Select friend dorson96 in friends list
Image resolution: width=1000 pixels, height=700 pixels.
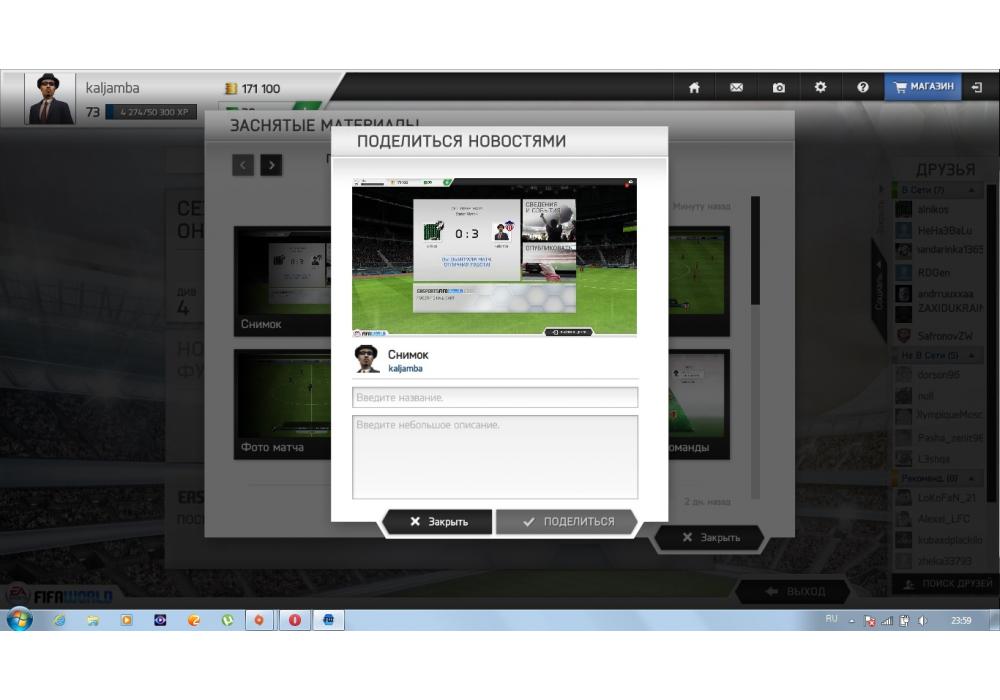pos(939,375)
